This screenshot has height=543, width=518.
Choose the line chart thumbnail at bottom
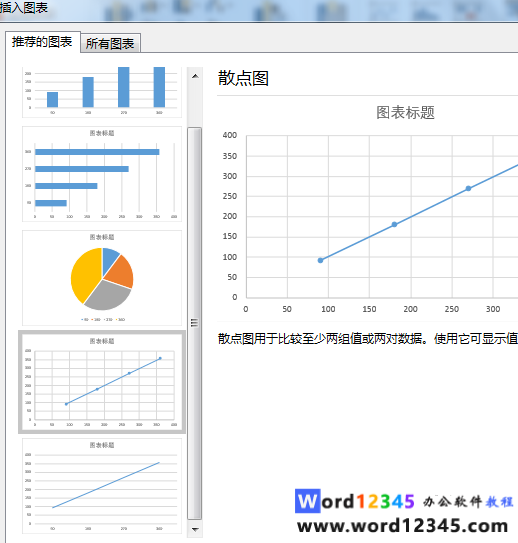[x=102, y=486]
